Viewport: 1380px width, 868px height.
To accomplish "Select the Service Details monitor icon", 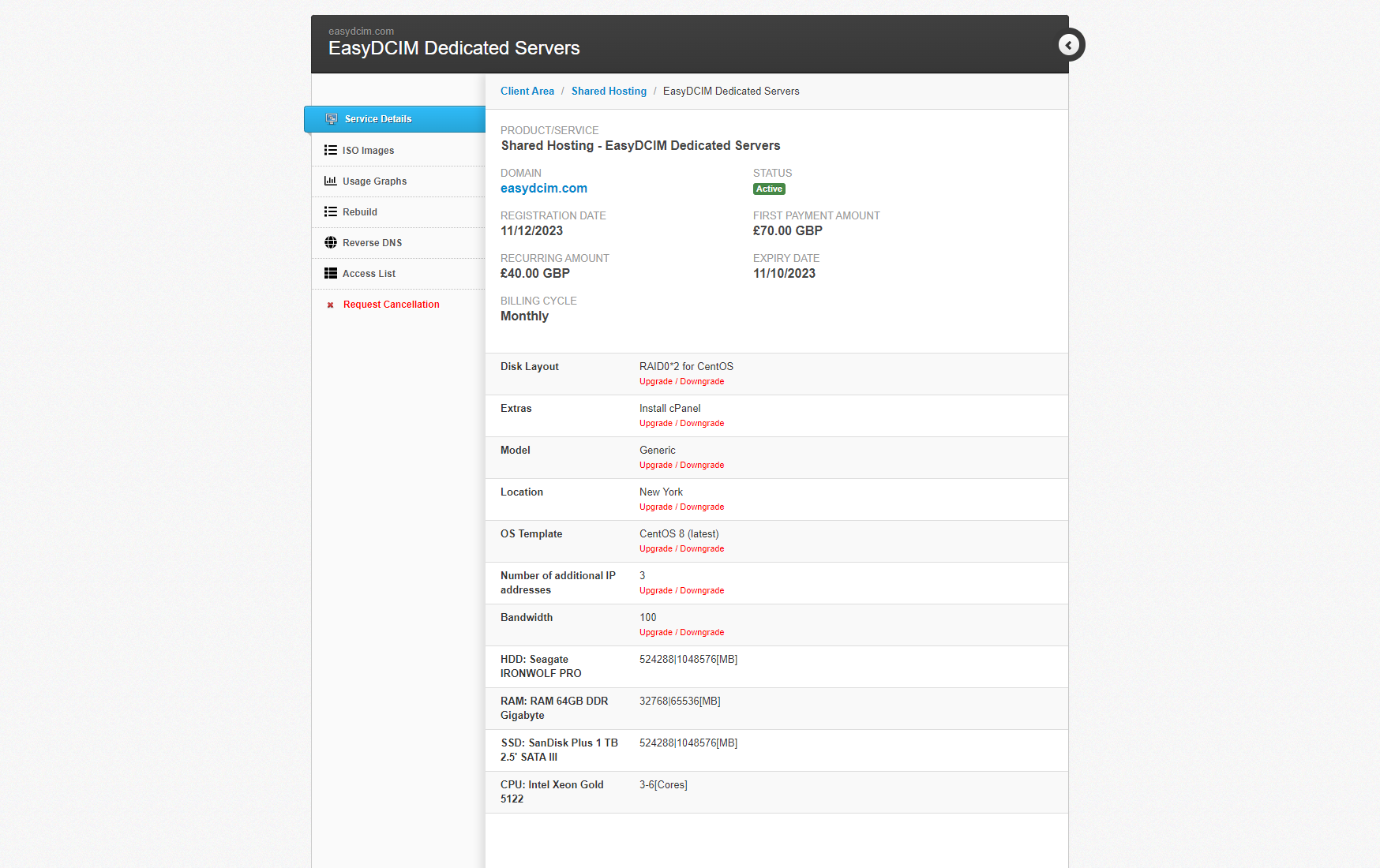I will pos(331,119).
